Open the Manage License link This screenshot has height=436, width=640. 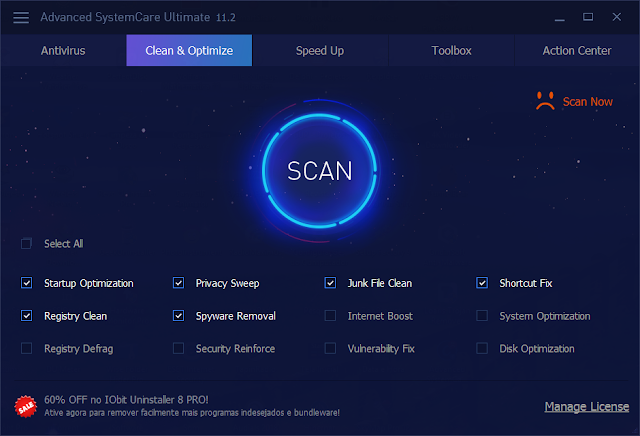pyautogui.click(x=587, y=407)
